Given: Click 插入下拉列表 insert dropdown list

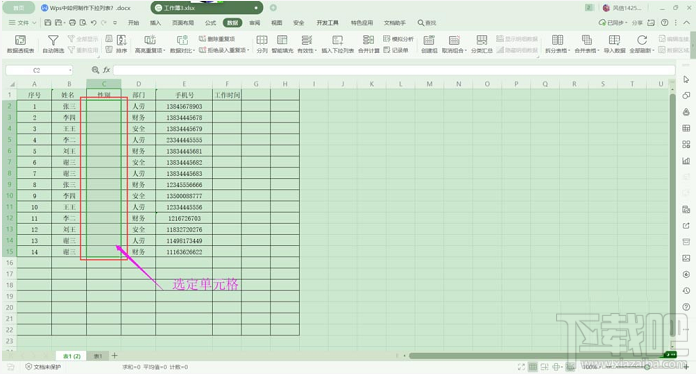Looking at the screenshot, I should [x=337, y=44].
